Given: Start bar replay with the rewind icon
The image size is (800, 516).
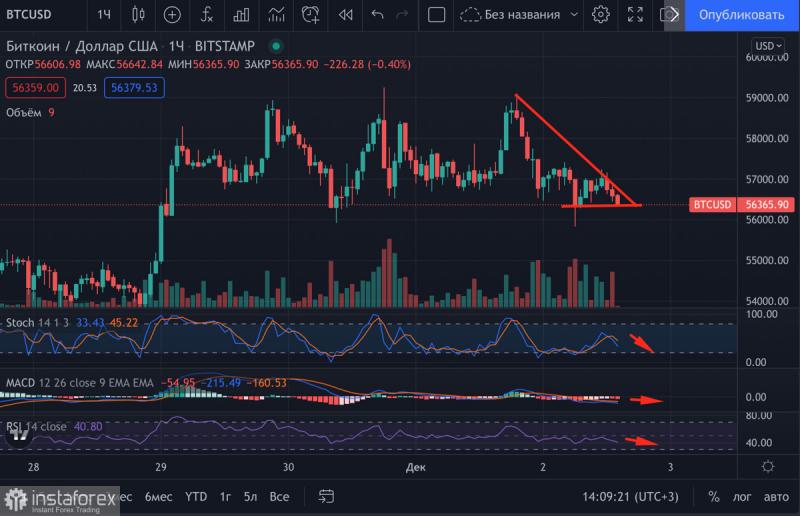Looking at the screenshot, I should pyautogui.click(x=345, y=14).
